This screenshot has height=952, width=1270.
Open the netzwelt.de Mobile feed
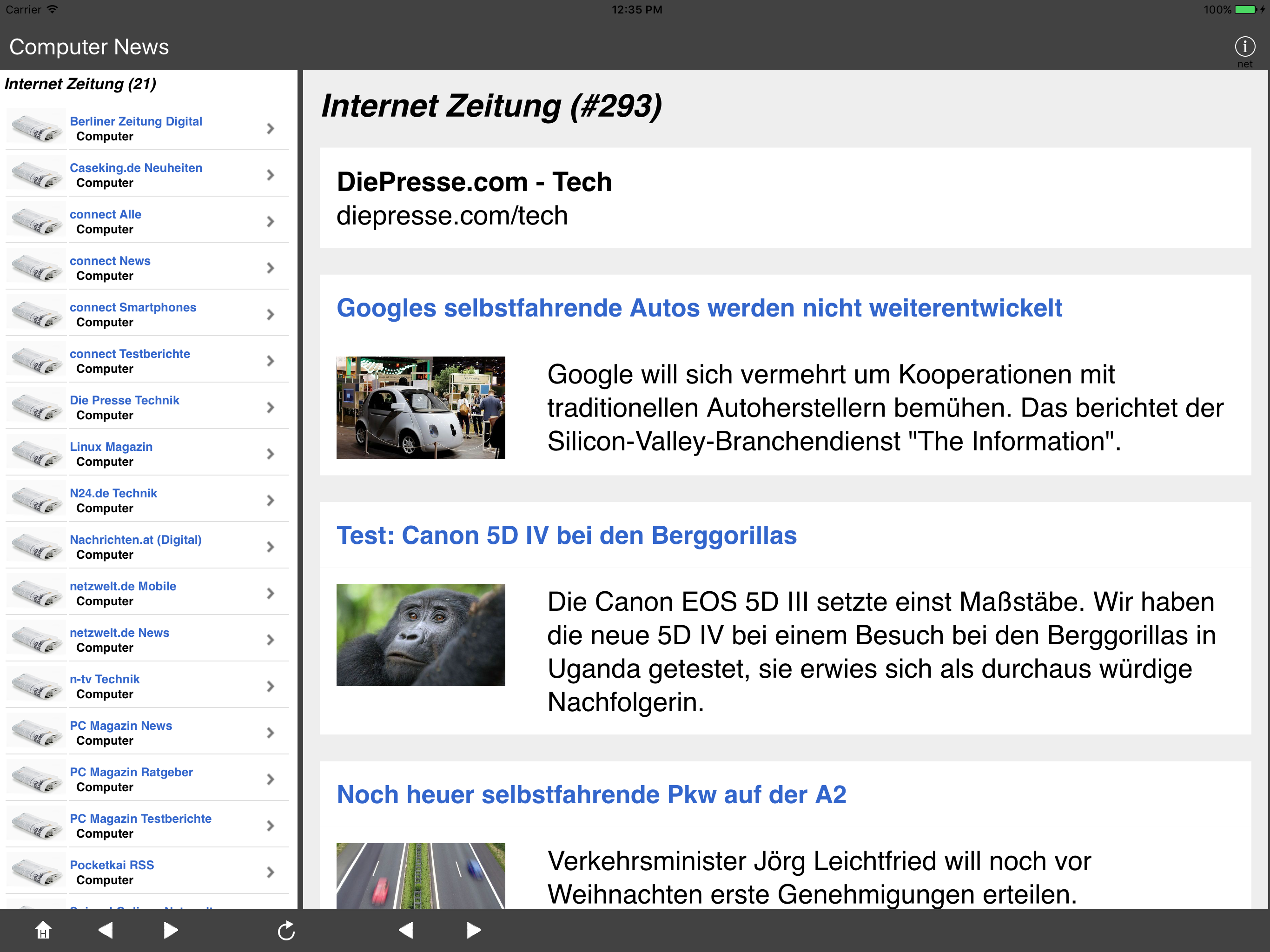(123, 586)
